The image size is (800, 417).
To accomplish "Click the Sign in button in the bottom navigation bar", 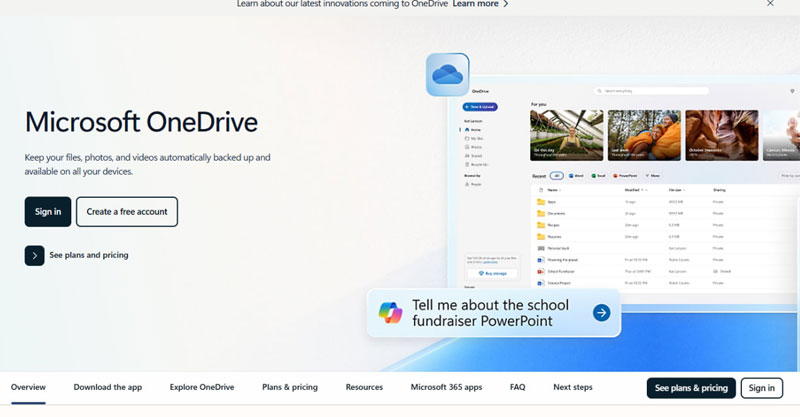I will [762, 388].
